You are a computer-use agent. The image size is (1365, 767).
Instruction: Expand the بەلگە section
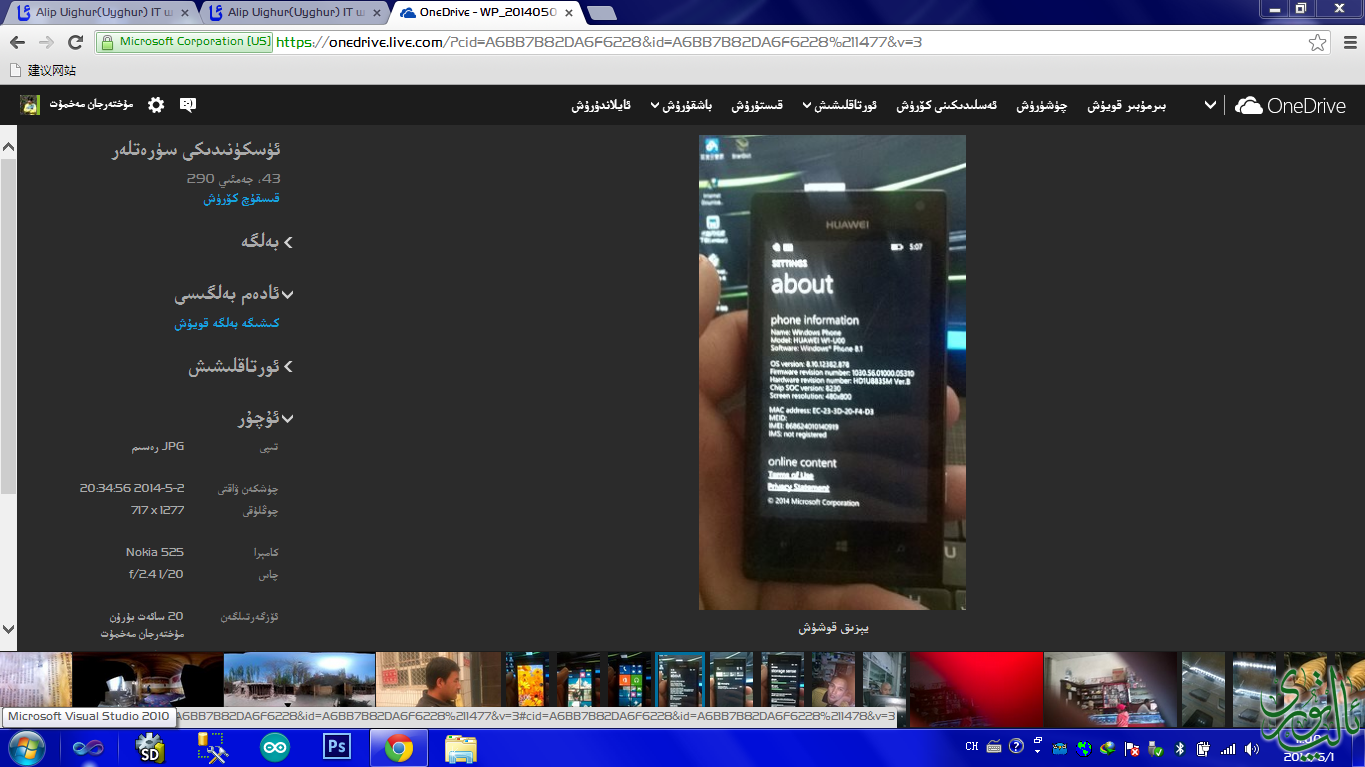pos(266,241)
